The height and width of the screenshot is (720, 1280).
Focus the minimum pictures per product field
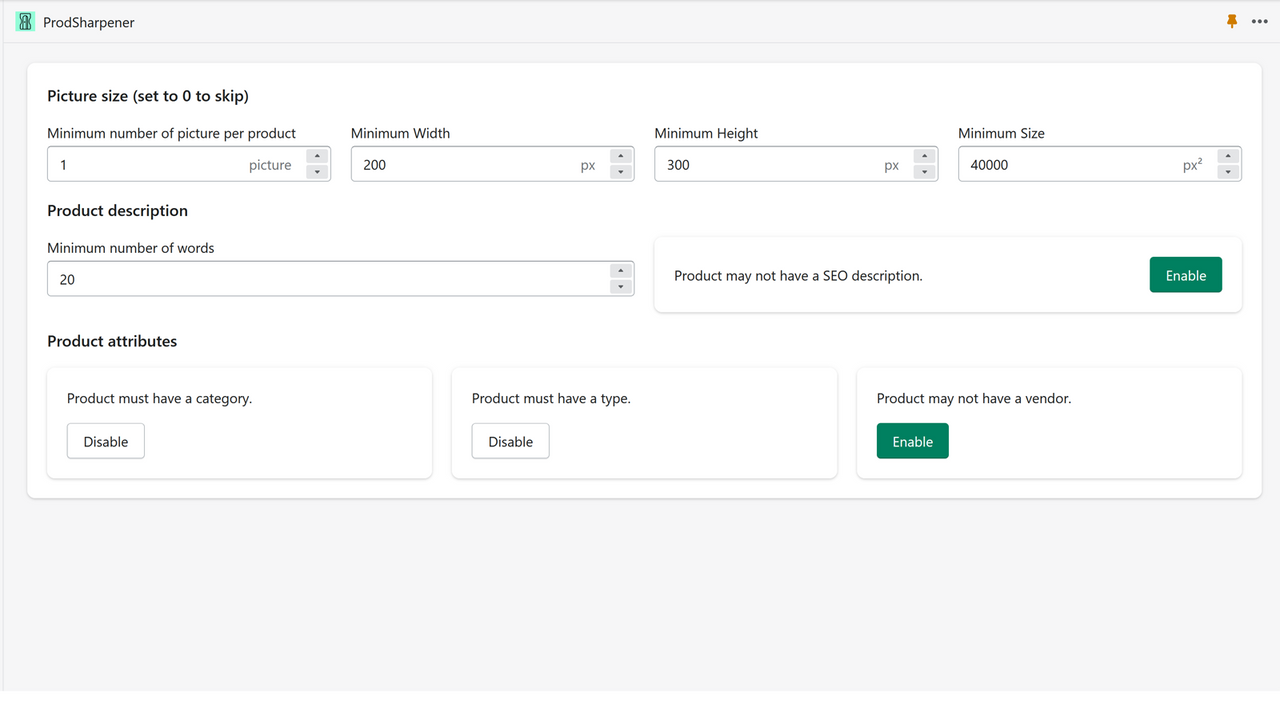point(189,165)
